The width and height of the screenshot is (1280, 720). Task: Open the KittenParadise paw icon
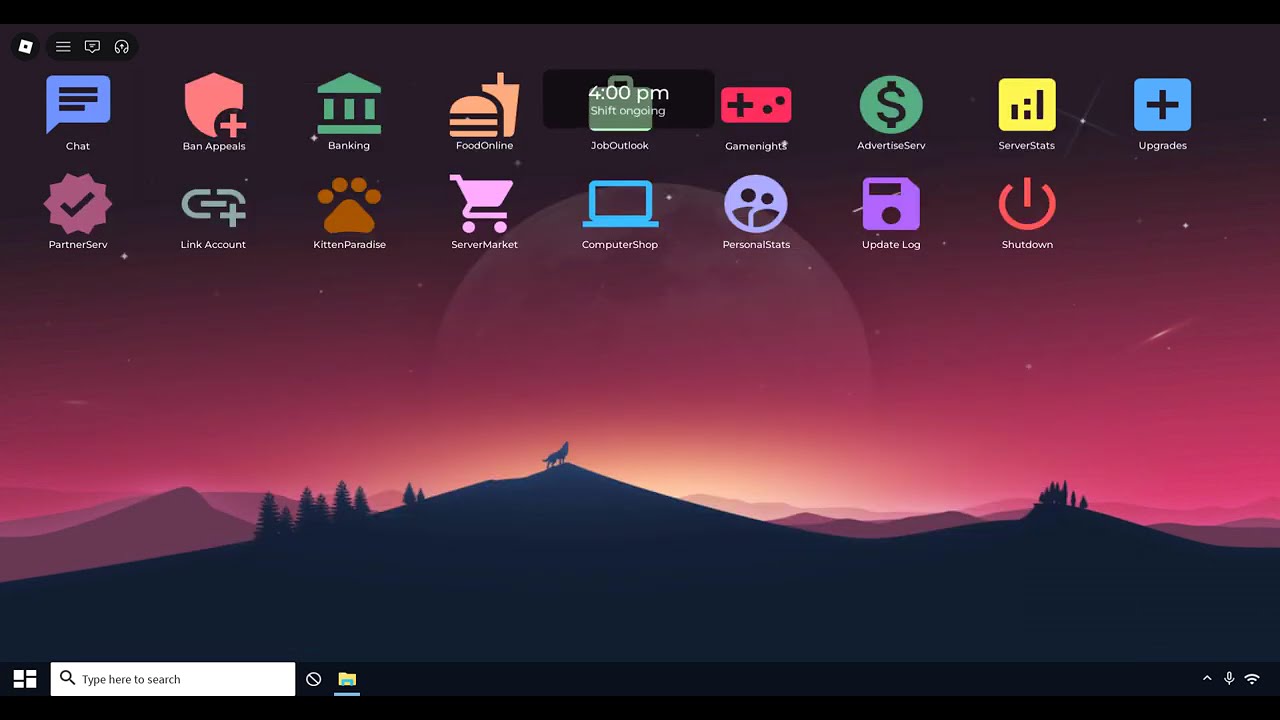[349, 205]
